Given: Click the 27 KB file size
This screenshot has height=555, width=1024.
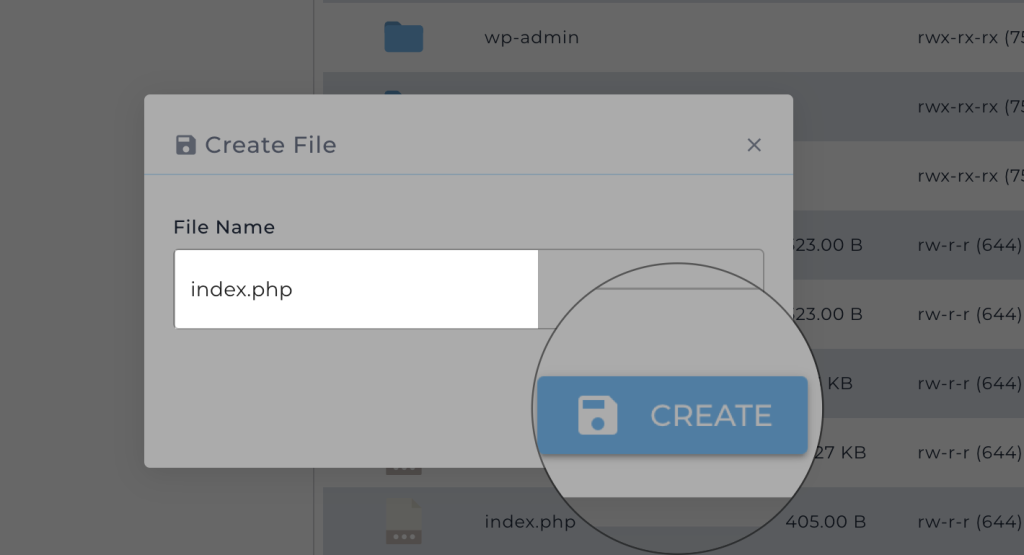Looking at the screenshot, I should click(844, 453).
